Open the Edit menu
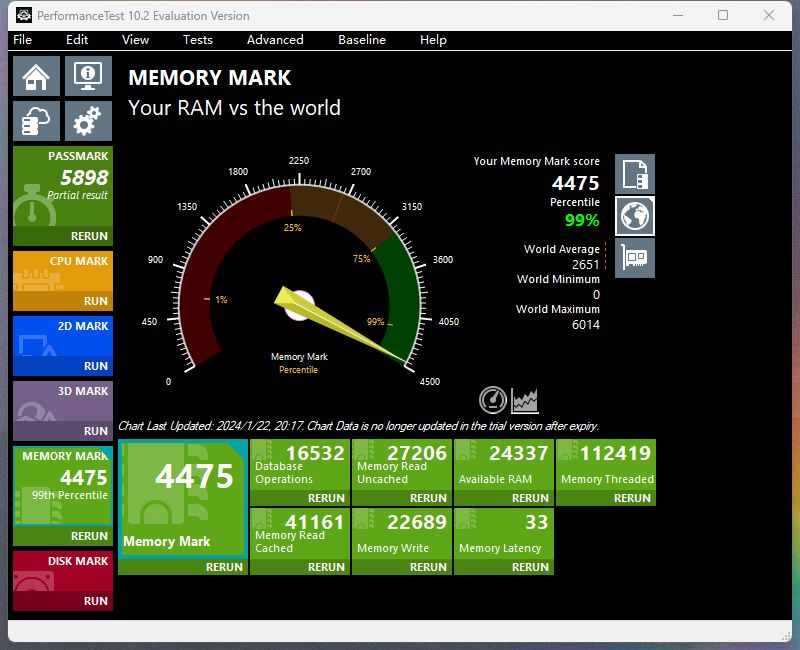 pyautogui.click(x=77, y=40)
